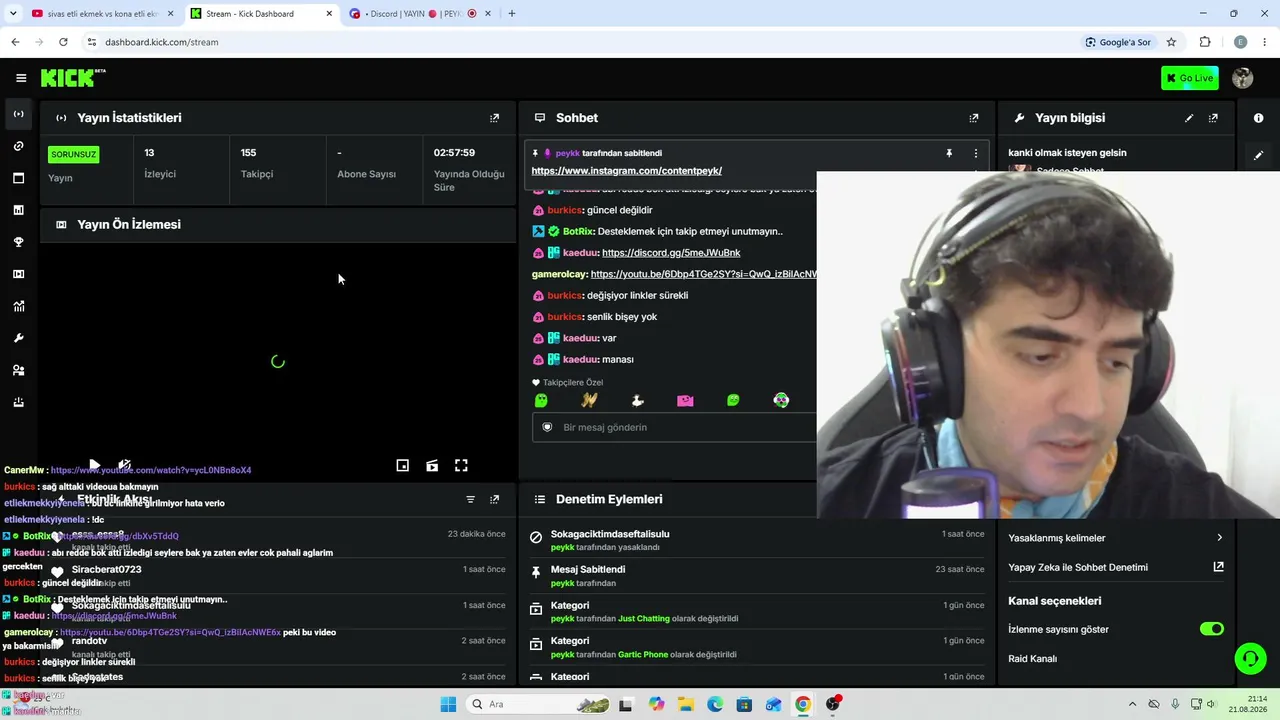Screen dimensions: 1280x720
Task: Open a new browser tab
Action: point(512,14)
